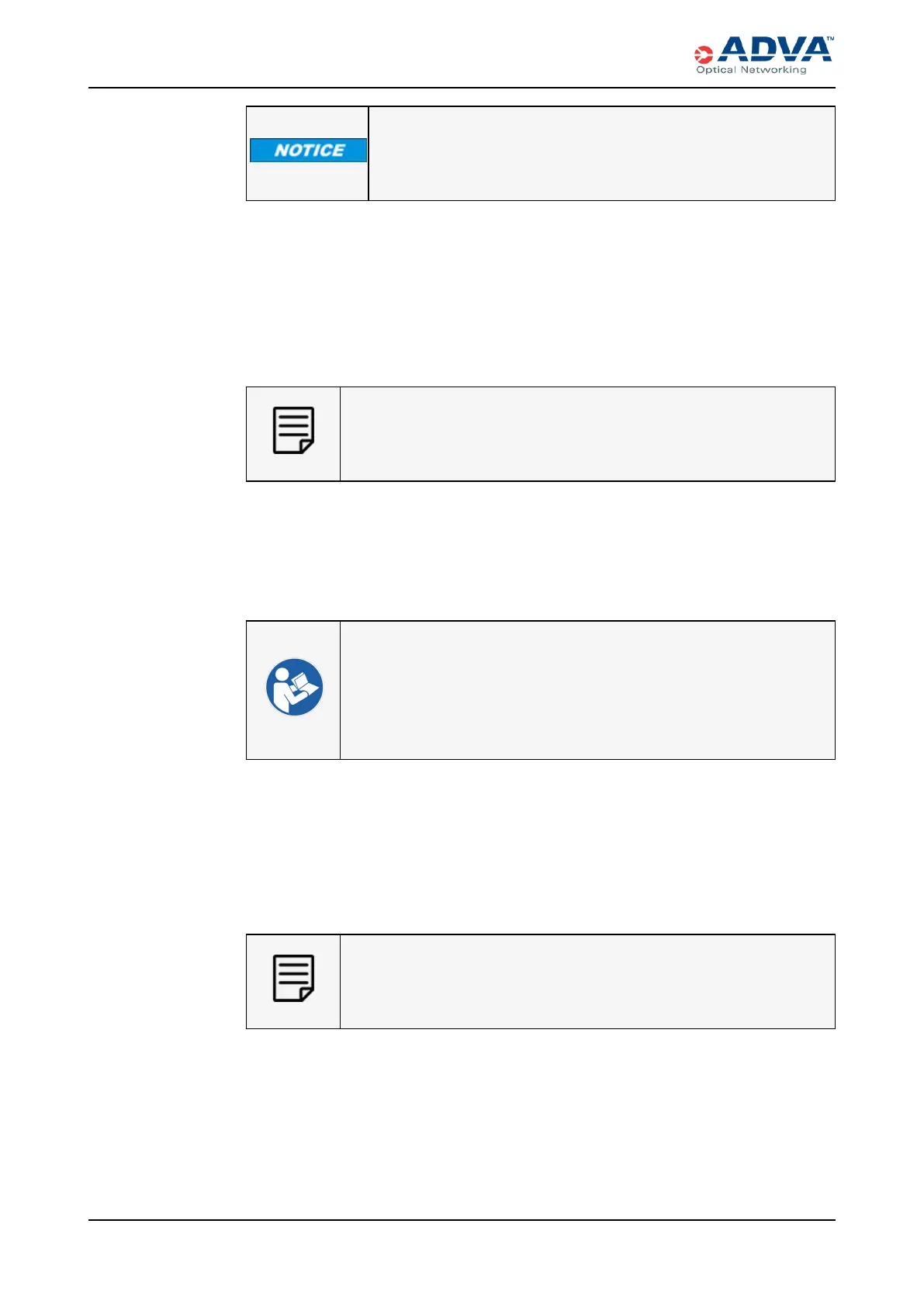Click the blue read-the-manual icon
Image resolution: width=924 pixels, height=1307 pixels.
click(x=294, y=687)
